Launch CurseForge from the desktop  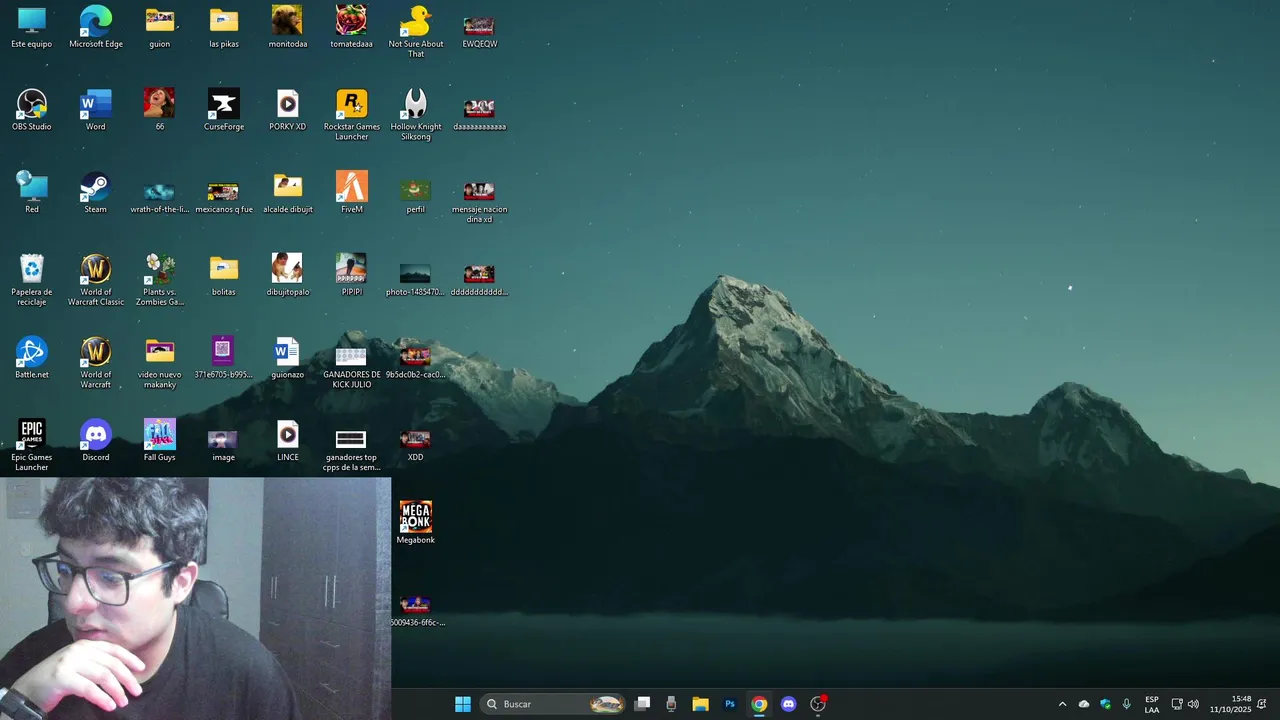tap(224, 110)
